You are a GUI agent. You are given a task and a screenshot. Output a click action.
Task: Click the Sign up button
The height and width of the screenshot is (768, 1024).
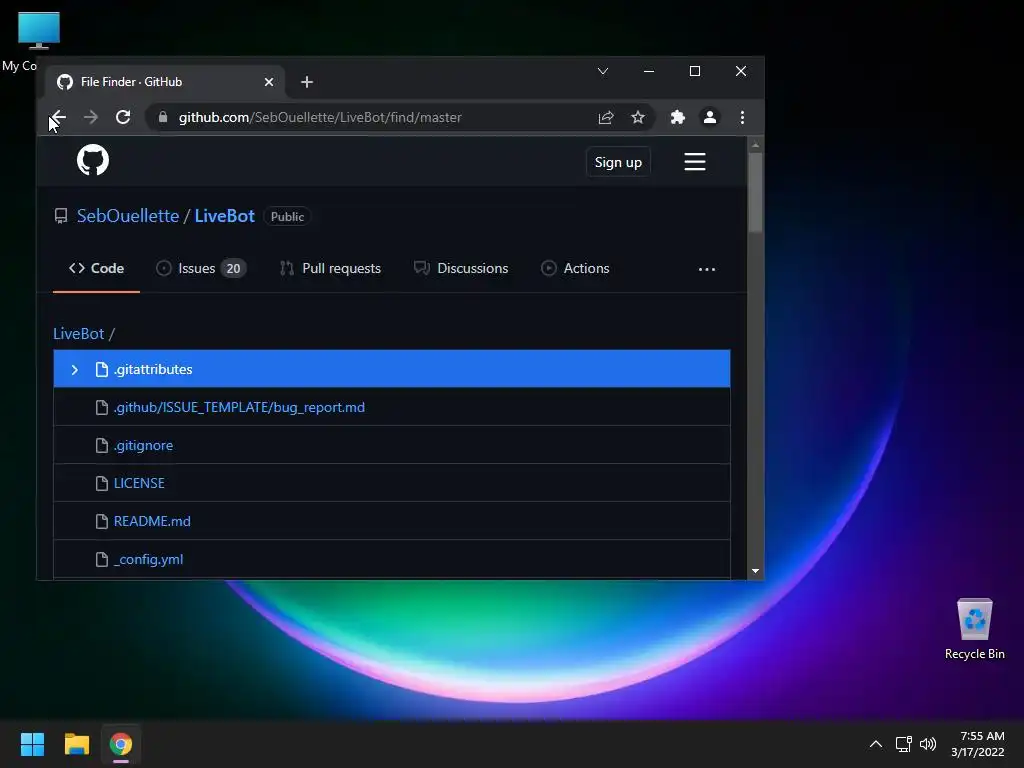618,162
